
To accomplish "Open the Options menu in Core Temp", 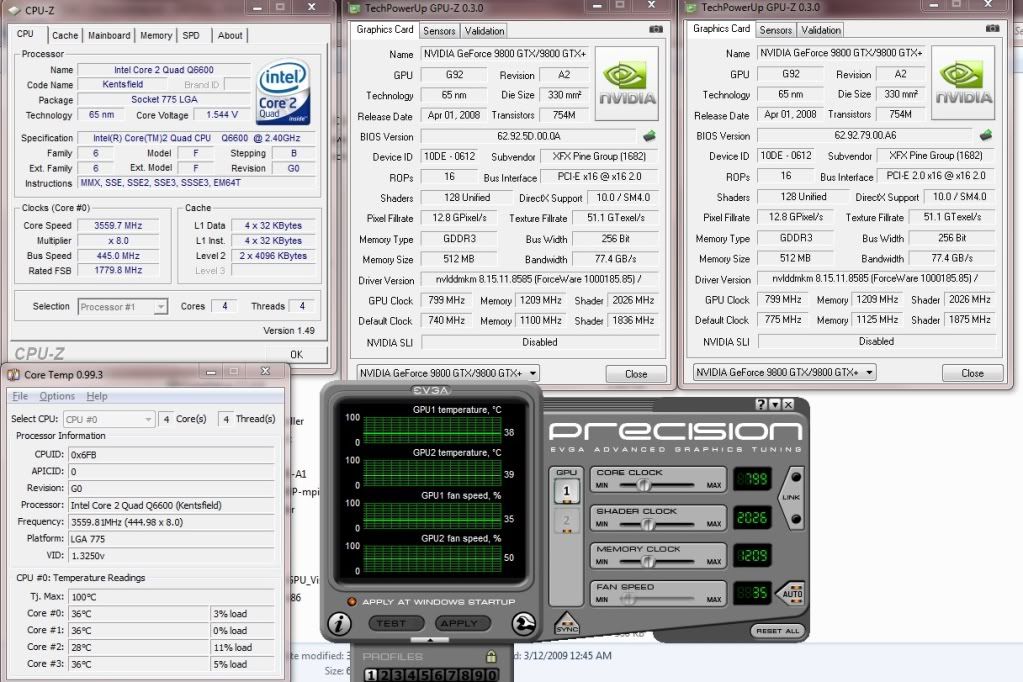I will click(57, 396).
